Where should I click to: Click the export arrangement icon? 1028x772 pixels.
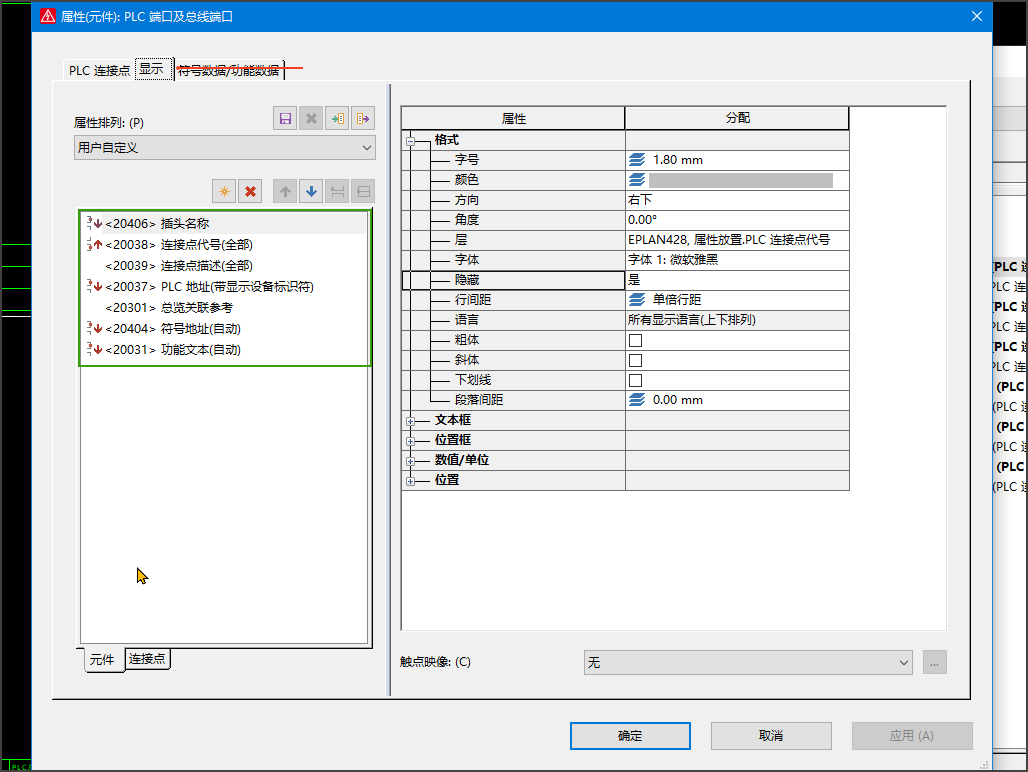point(363,119)
